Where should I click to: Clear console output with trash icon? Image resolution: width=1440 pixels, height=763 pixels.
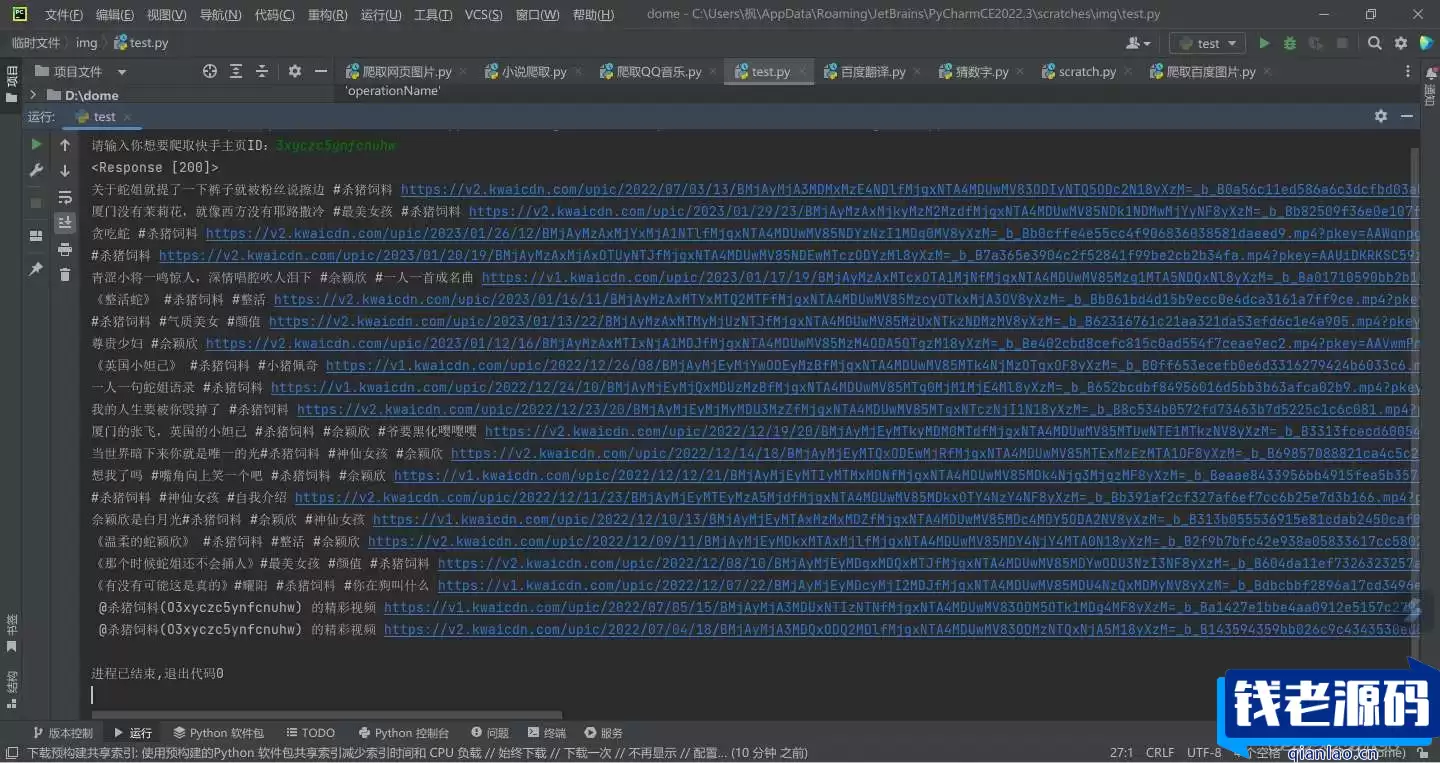pos(65,275)
